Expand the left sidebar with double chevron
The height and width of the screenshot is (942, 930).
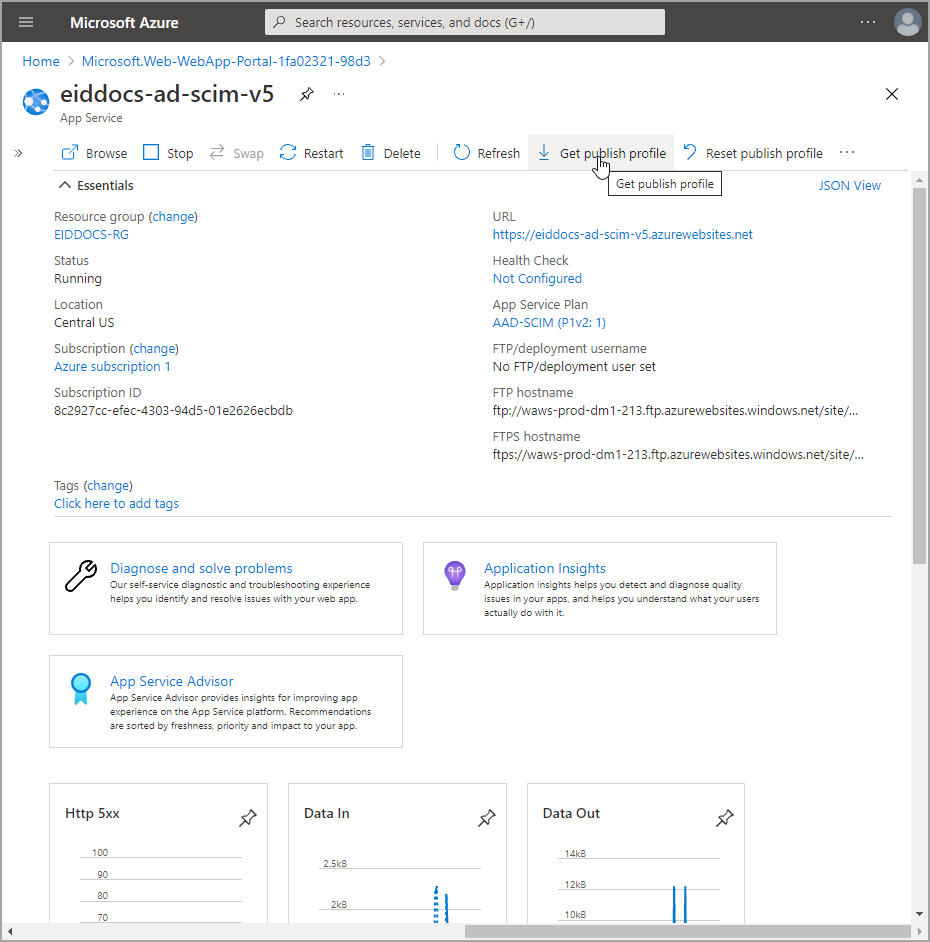click(x=18, y=153)
